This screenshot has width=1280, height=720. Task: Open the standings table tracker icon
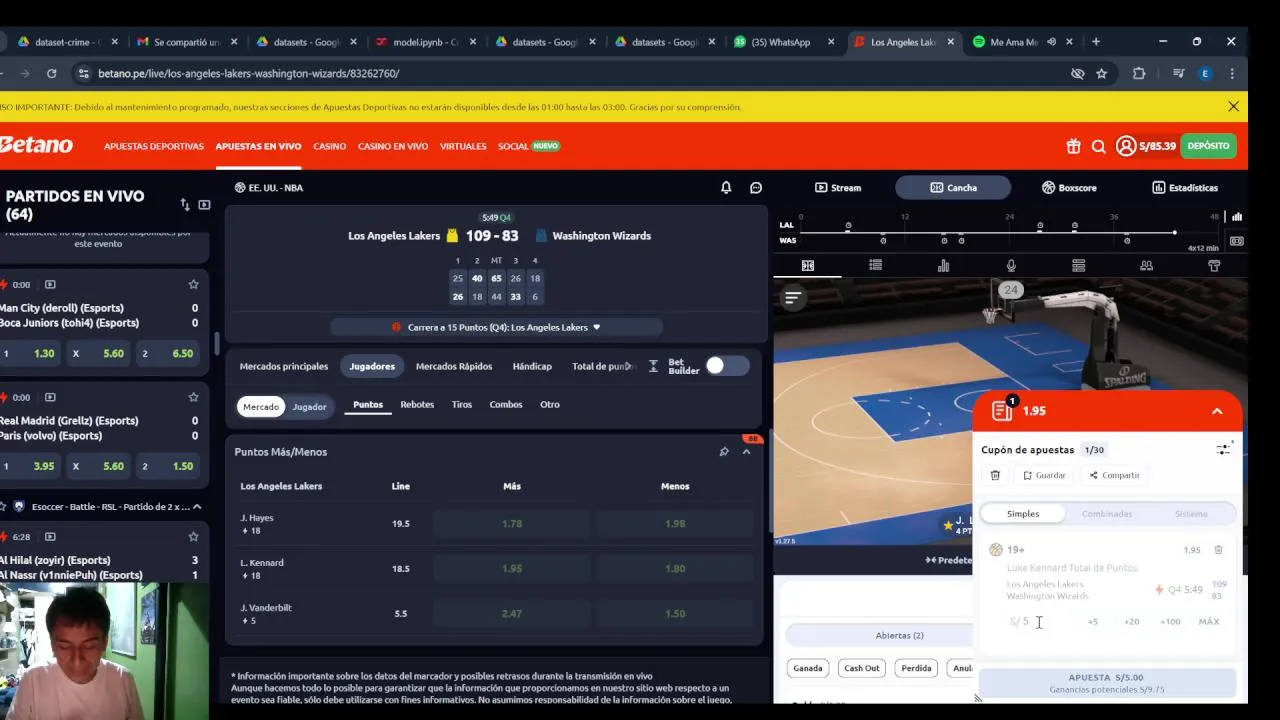1078,265
